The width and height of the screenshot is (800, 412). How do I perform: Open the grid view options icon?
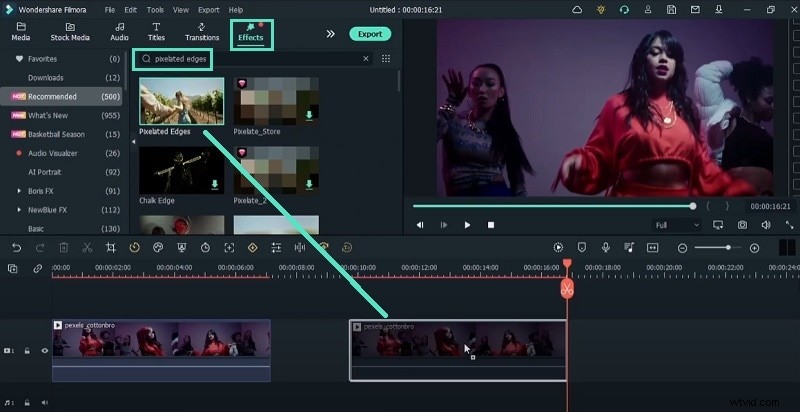click(386, 59)
